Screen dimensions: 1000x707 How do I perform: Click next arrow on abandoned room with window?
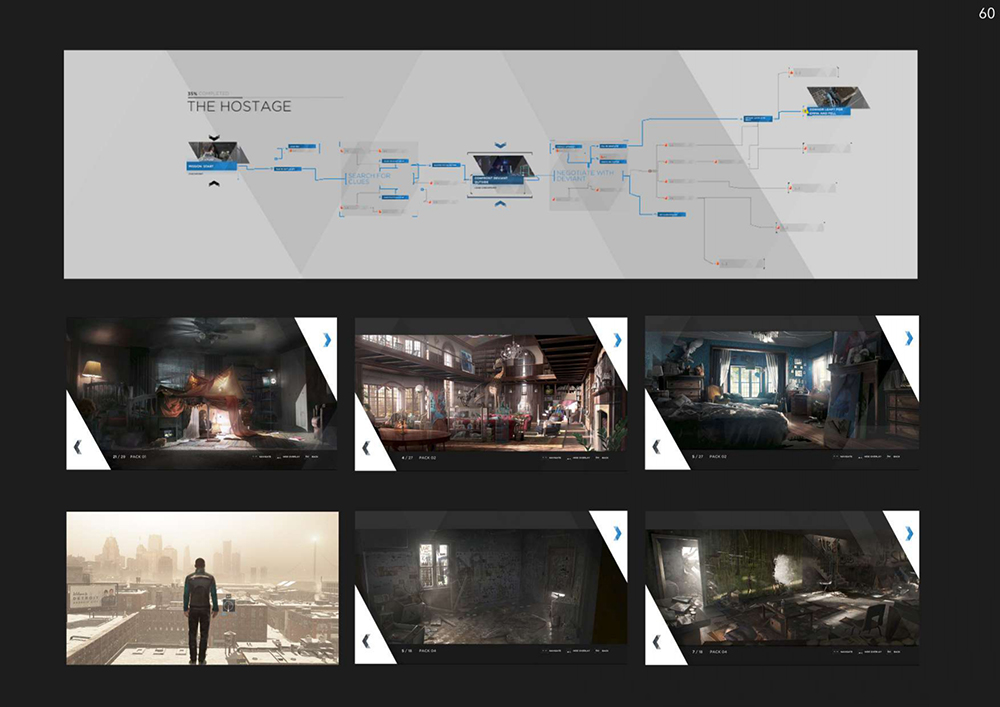coord(617,533)
